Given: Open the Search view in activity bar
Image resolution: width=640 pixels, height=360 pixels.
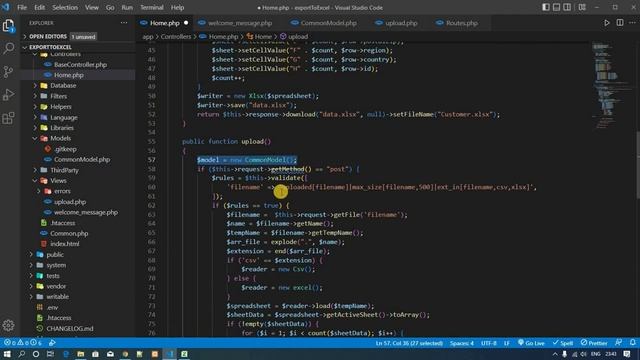Looking at the screenshot, I should [9, 49].
